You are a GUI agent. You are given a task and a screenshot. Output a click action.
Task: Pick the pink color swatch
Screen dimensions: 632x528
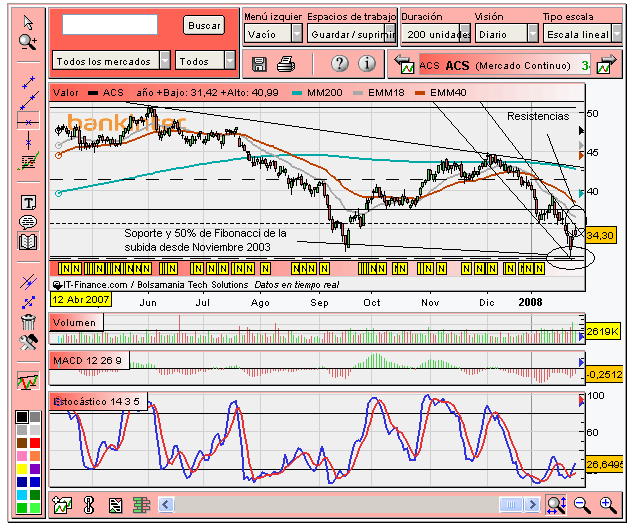point(22,456)
